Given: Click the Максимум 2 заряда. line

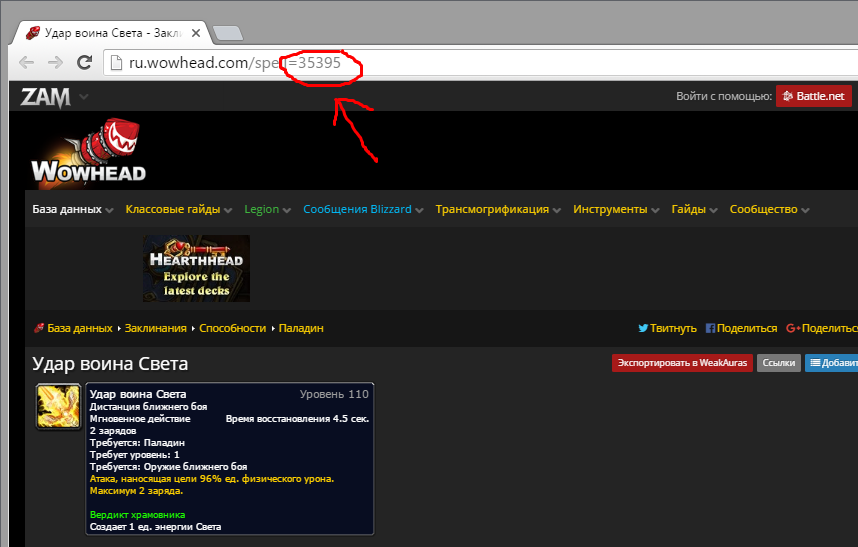Looking at the screenshot, I should pos(136,491).
